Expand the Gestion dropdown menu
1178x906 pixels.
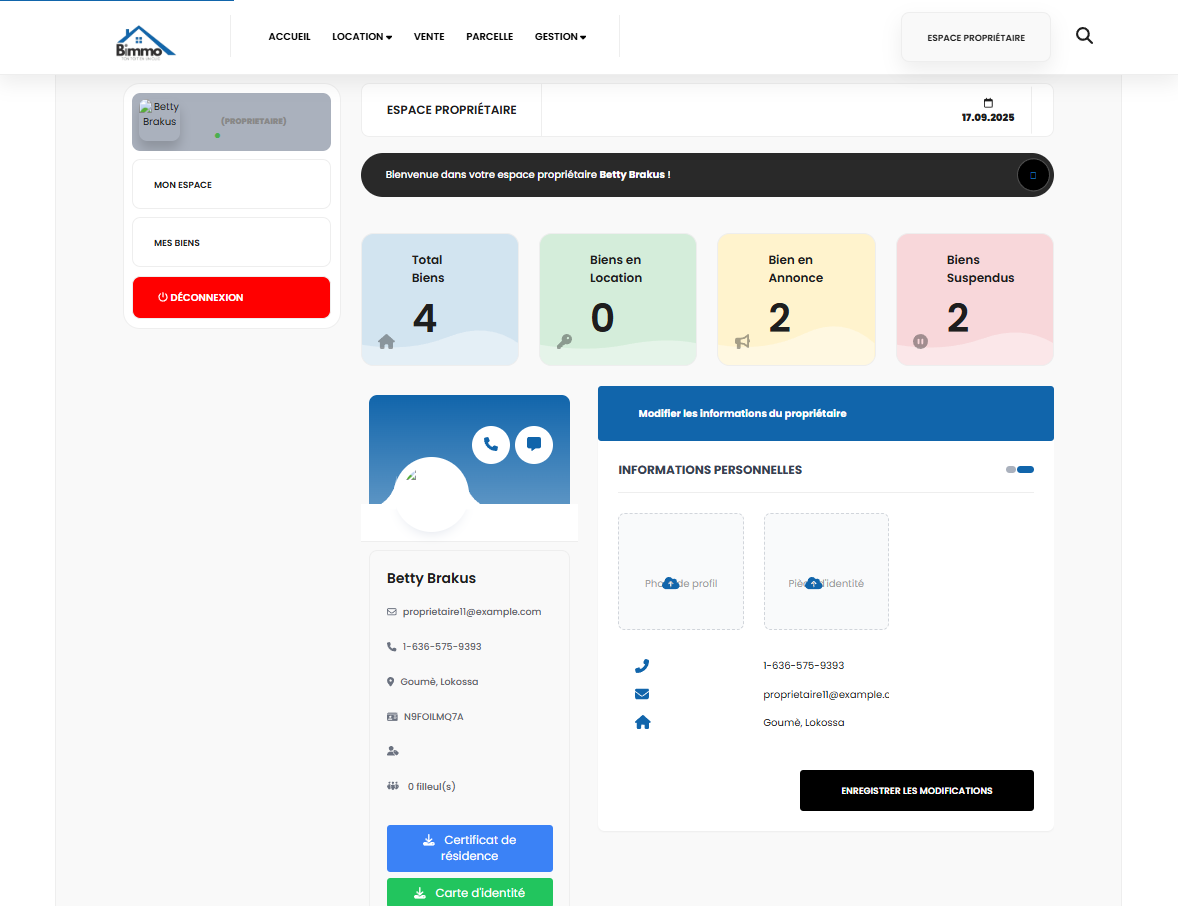click(x=560, y=37)
